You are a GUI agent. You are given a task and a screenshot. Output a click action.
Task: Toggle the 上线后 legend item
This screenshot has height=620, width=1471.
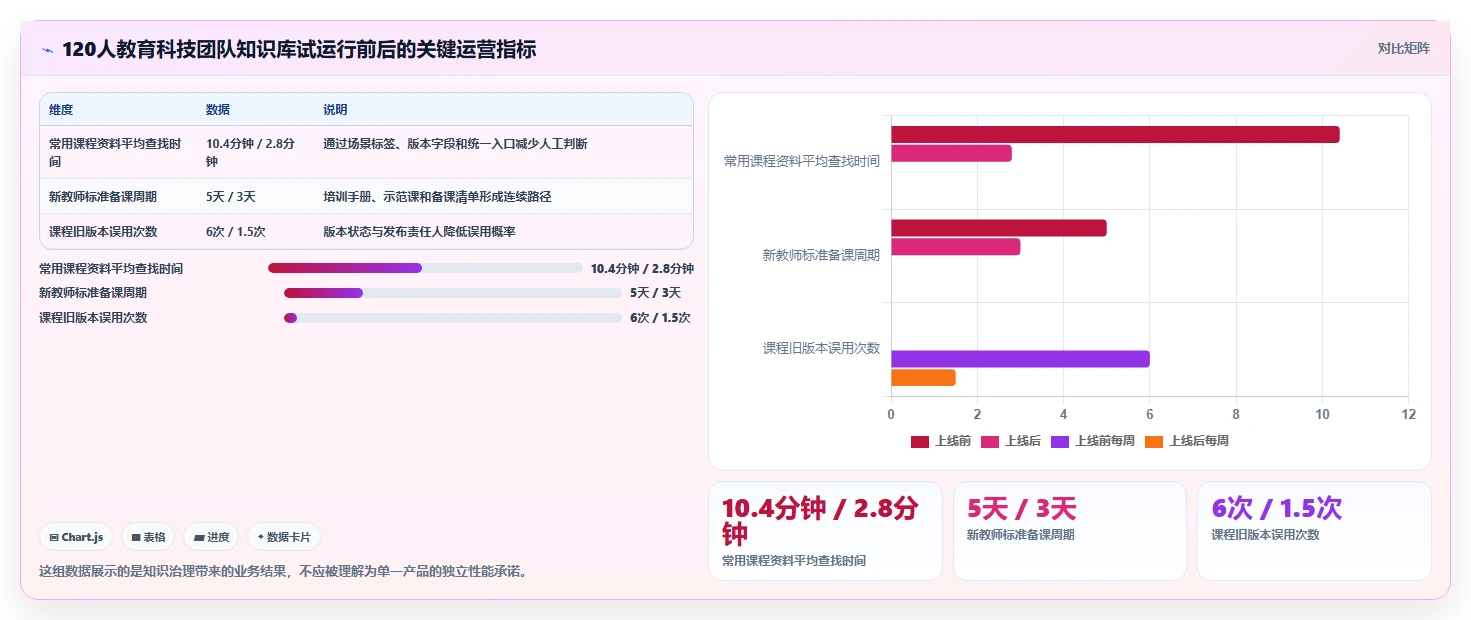tap(1011, 441)
